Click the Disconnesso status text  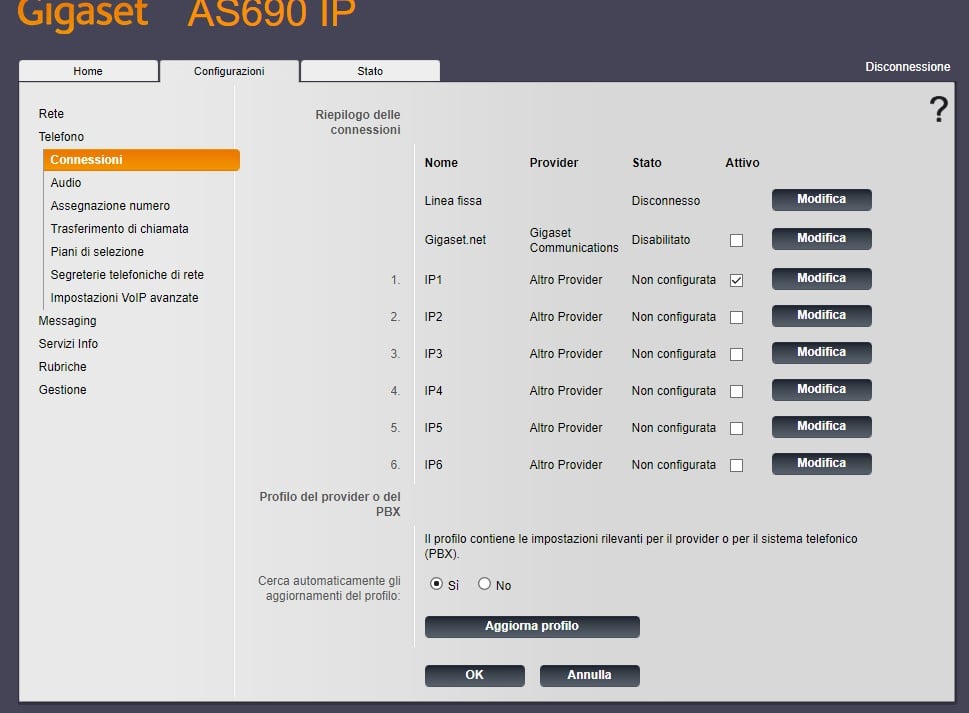[666, 201]
